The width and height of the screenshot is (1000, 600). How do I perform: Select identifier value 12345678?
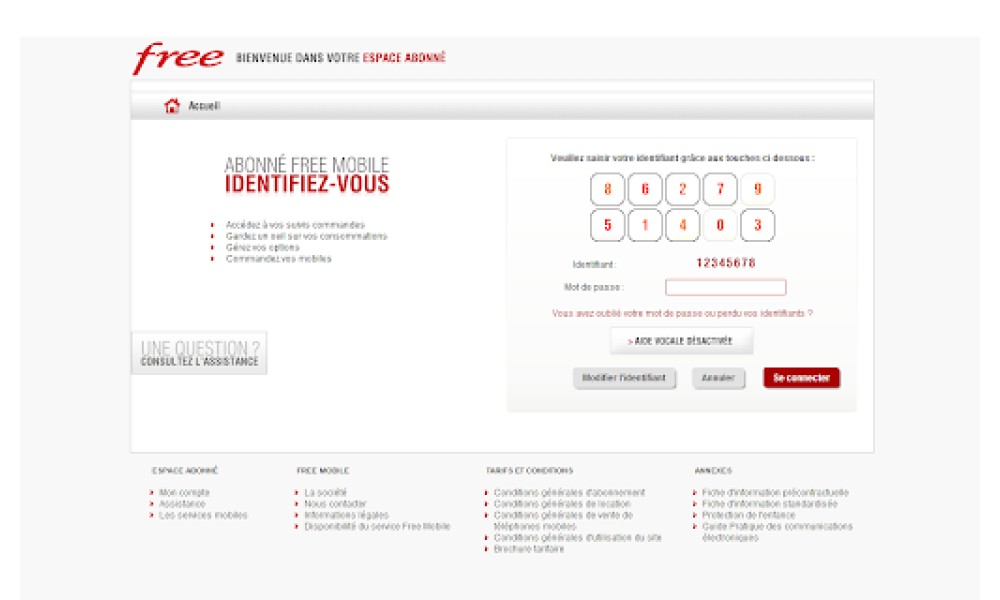click(726, 263)
